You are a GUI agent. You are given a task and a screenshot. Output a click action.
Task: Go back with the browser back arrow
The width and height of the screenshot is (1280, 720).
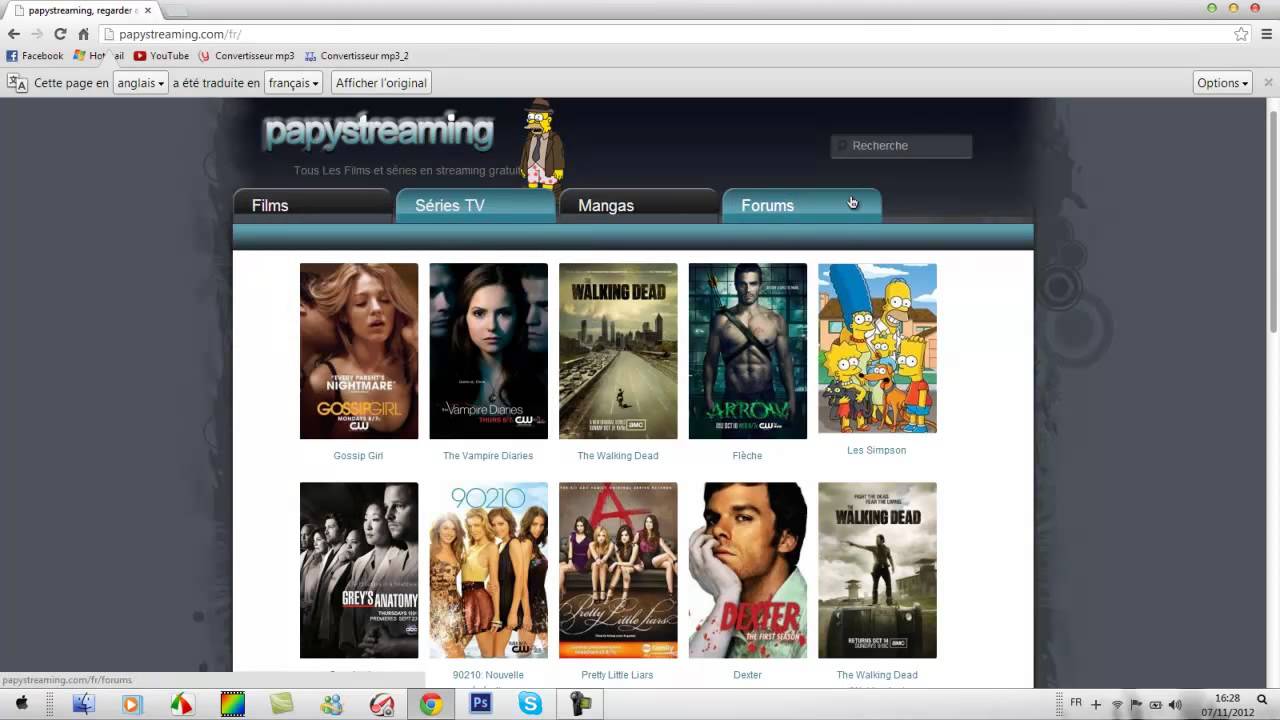[x=14, y=34]
